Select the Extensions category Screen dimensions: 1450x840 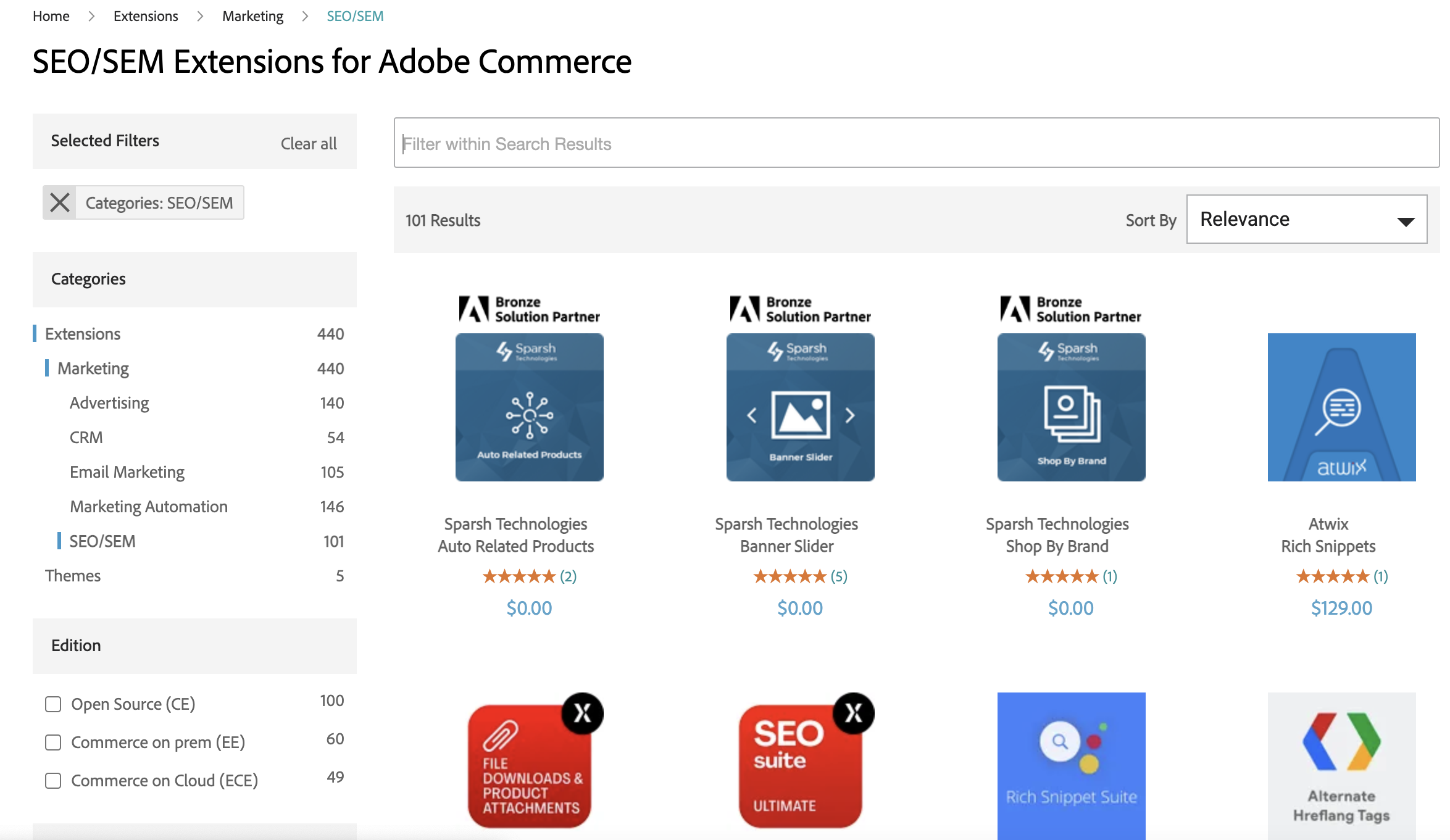83,334
